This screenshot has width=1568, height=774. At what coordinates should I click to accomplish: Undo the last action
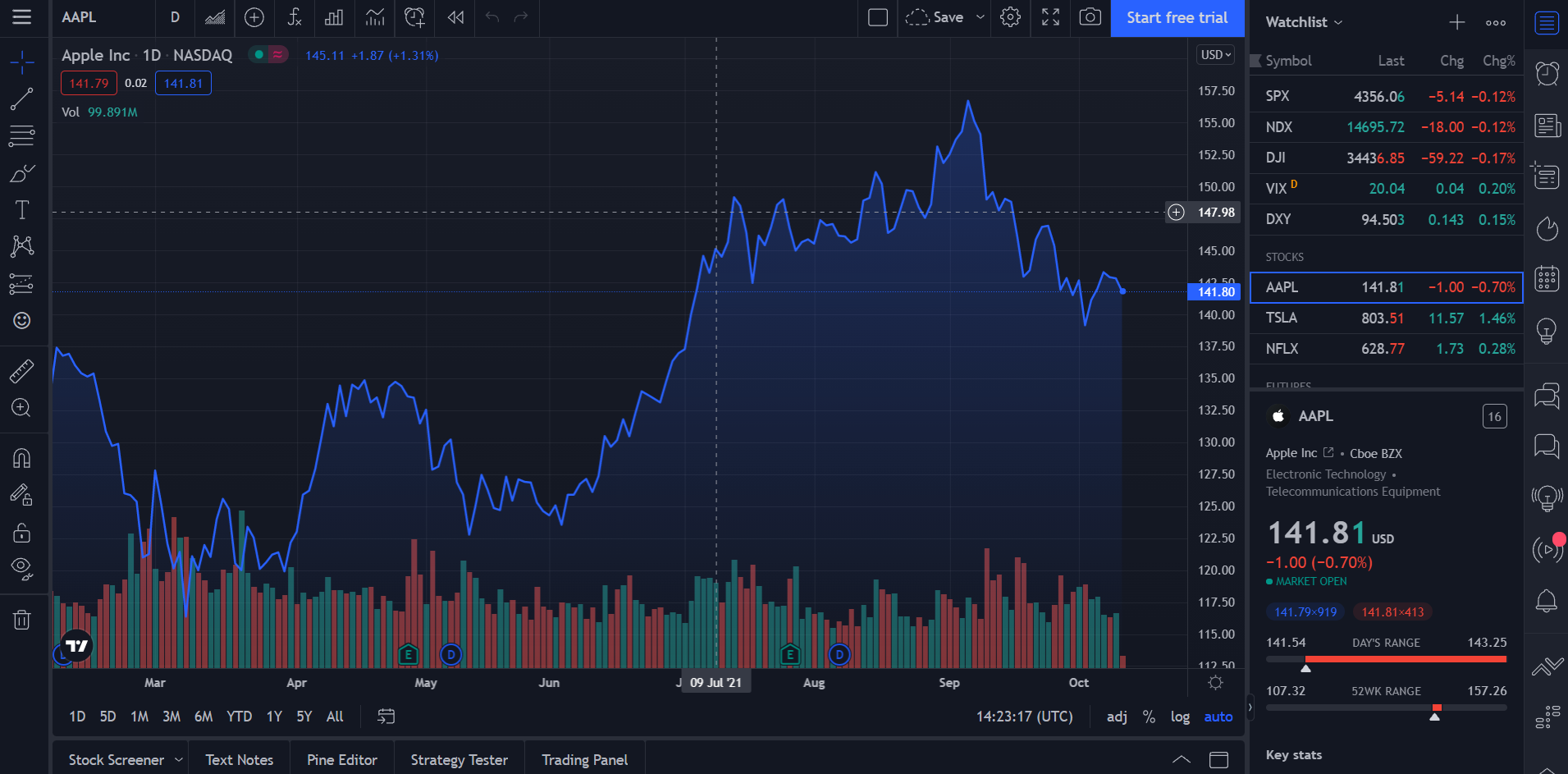[x=492, y=17]
